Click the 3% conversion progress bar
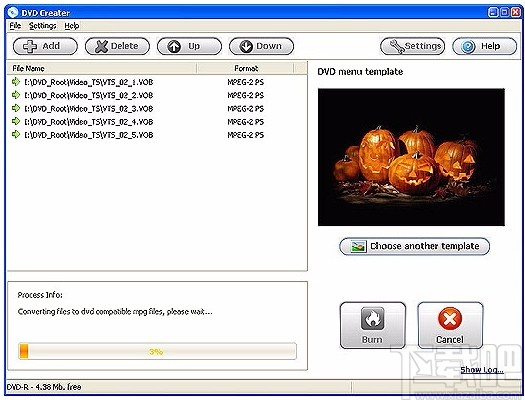The width and height of the screenshot is (525, 400). point(157,351)
